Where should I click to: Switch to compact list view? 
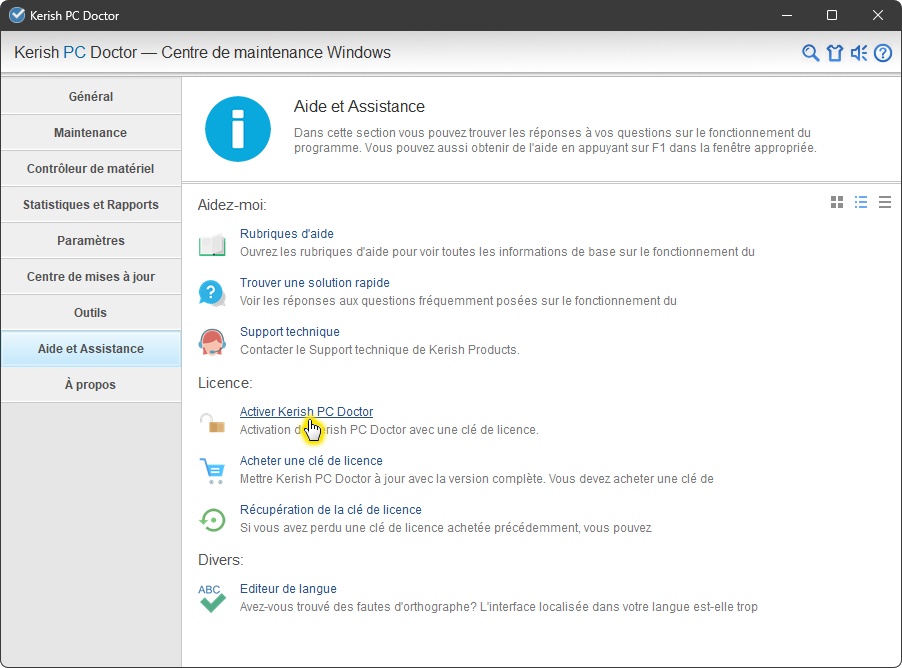(885, 202)
